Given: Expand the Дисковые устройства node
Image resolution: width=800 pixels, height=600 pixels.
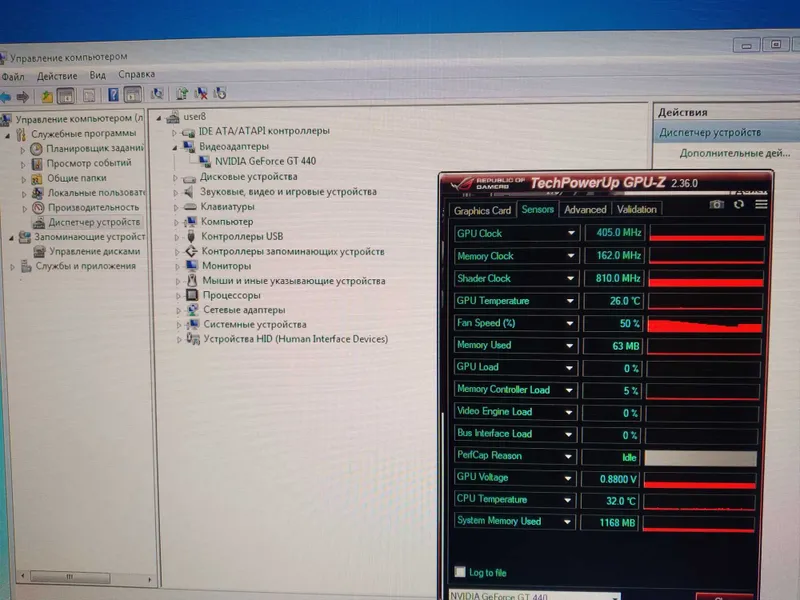Looking at the screenshot, I should pos(175,178).
